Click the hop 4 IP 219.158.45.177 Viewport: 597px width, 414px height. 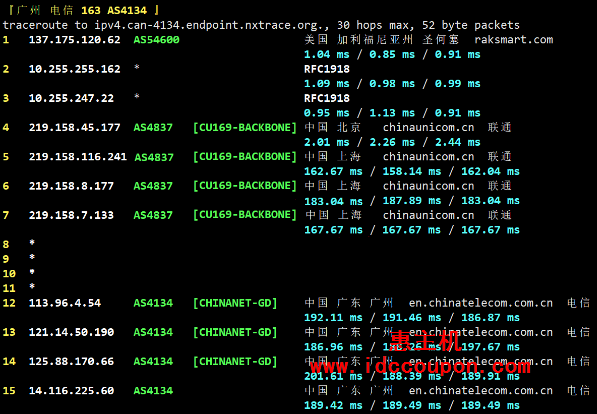pyautogui.click(x=75, y=128)
